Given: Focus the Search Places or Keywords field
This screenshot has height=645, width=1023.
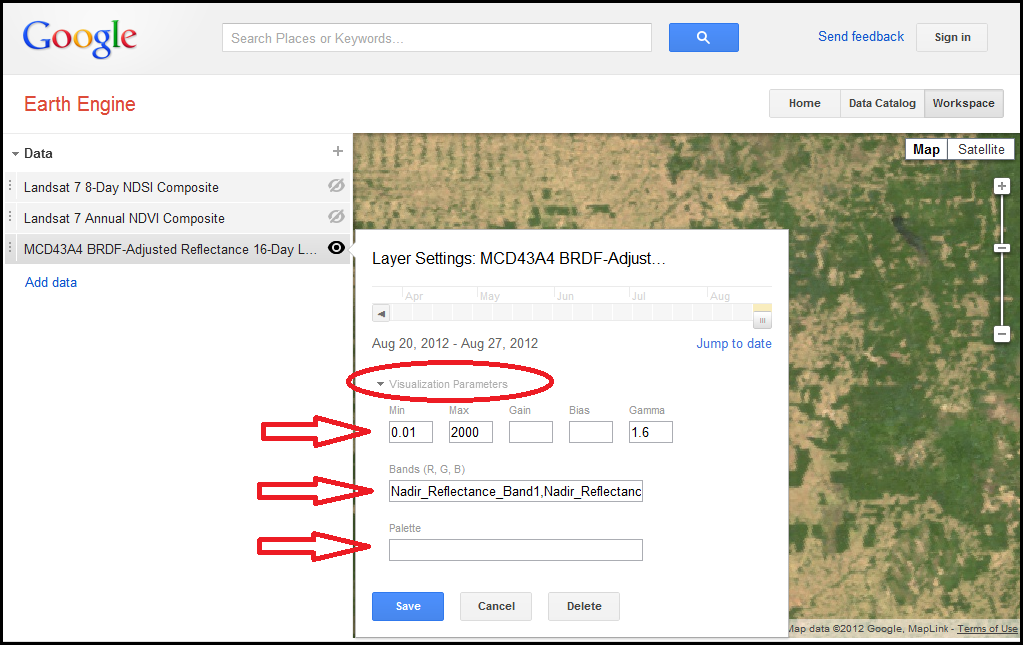Looking at the screenshot, I should [x=436, y=38].
